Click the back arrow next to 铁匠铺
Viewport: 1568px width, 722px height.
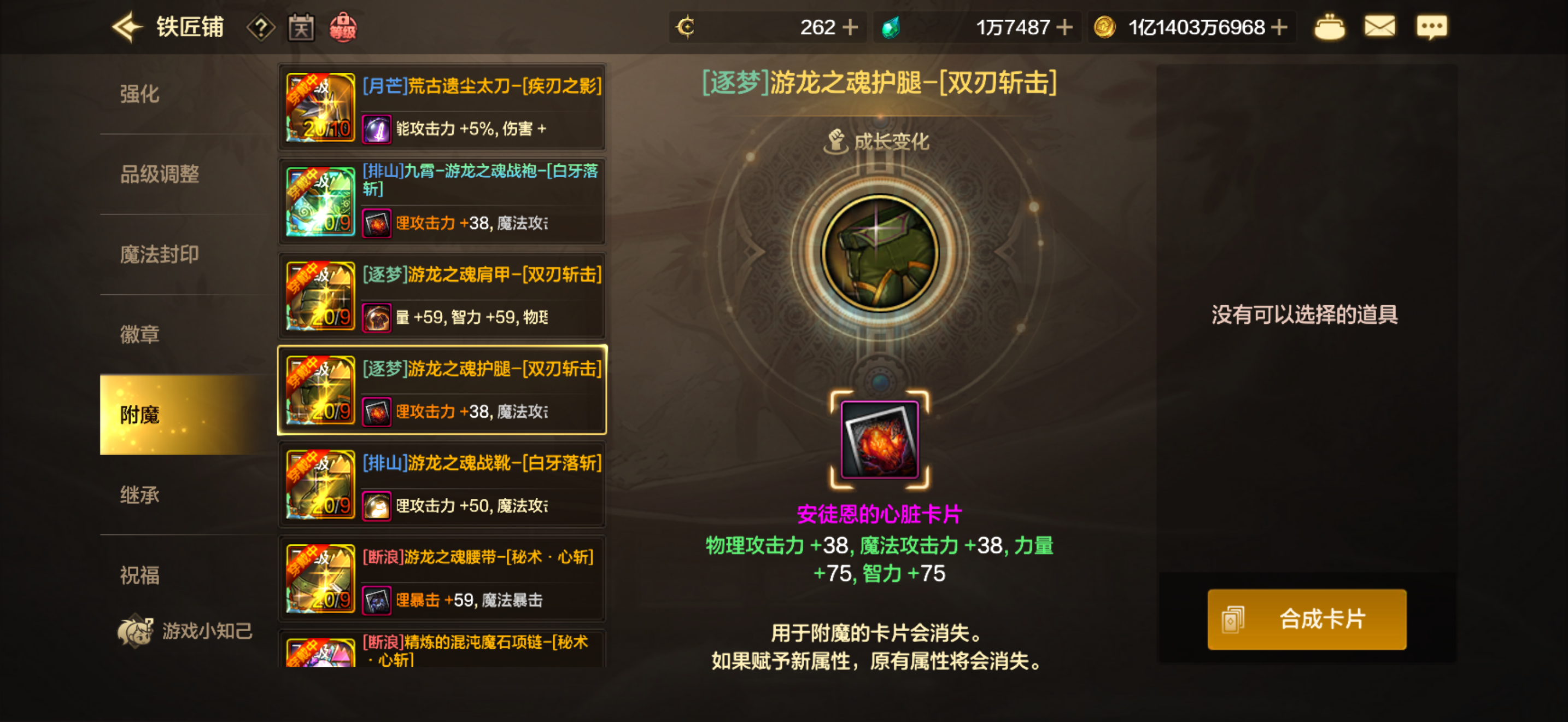(x=127, y=27)
